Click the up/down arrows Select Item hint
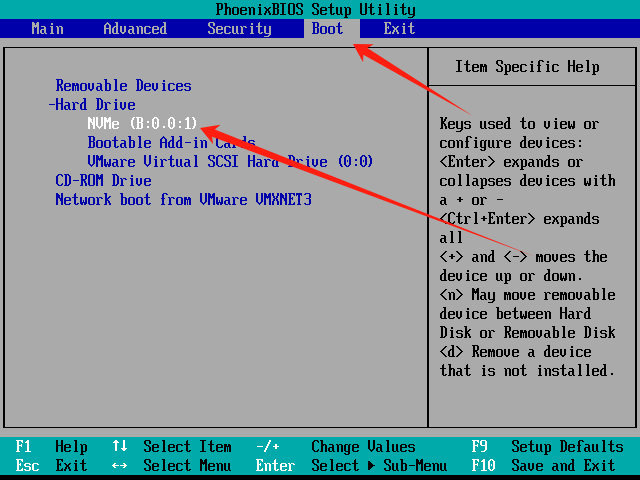640x480 pixels. pos(172,447)
